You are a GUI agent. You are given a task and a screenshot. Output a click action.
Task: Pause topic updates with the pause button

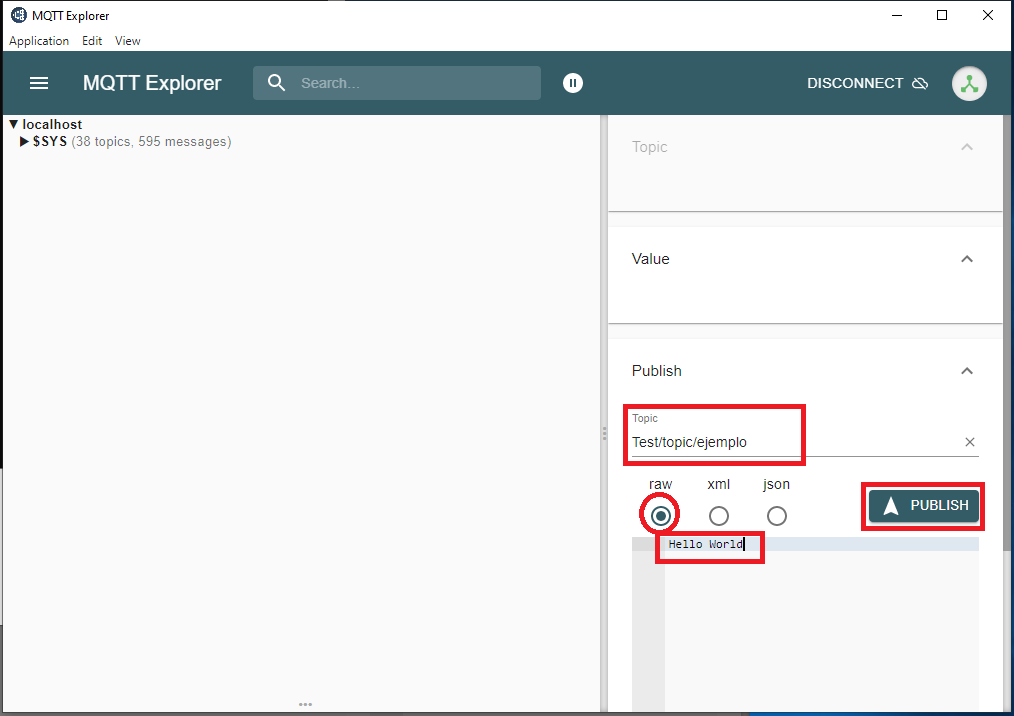point(572,83)
